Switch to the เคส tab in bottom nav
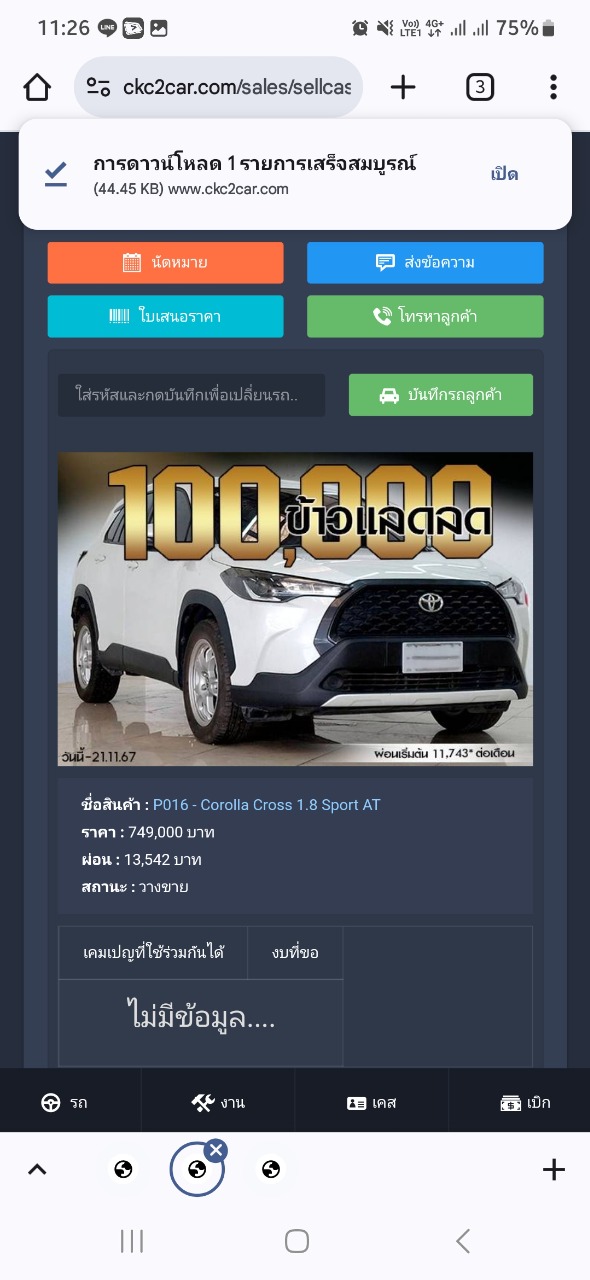This screenshot has height=1280, width=590. [371, 1102]
